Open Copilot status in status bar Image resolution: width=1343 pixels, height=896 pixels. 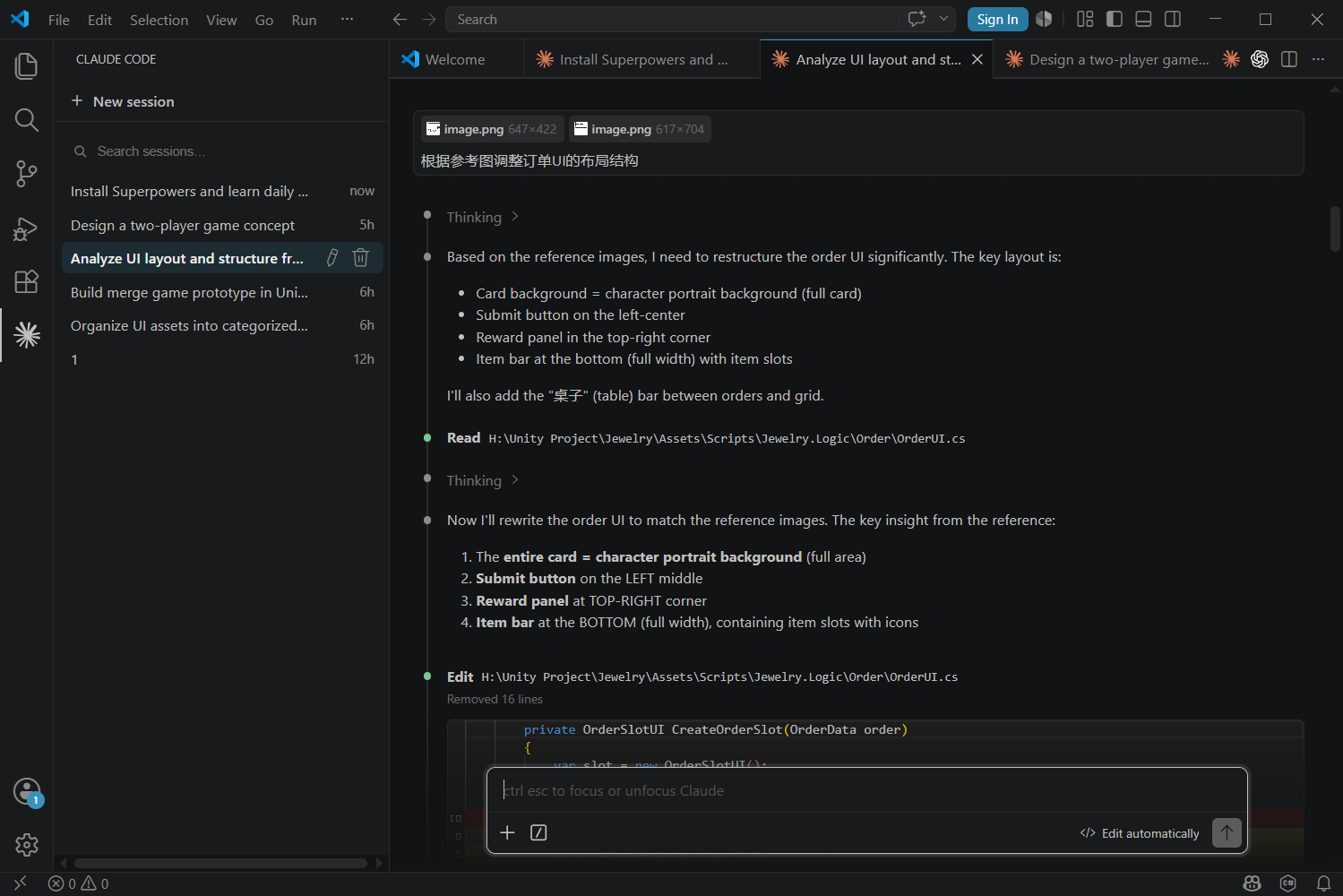click(x=1253, y=883)
